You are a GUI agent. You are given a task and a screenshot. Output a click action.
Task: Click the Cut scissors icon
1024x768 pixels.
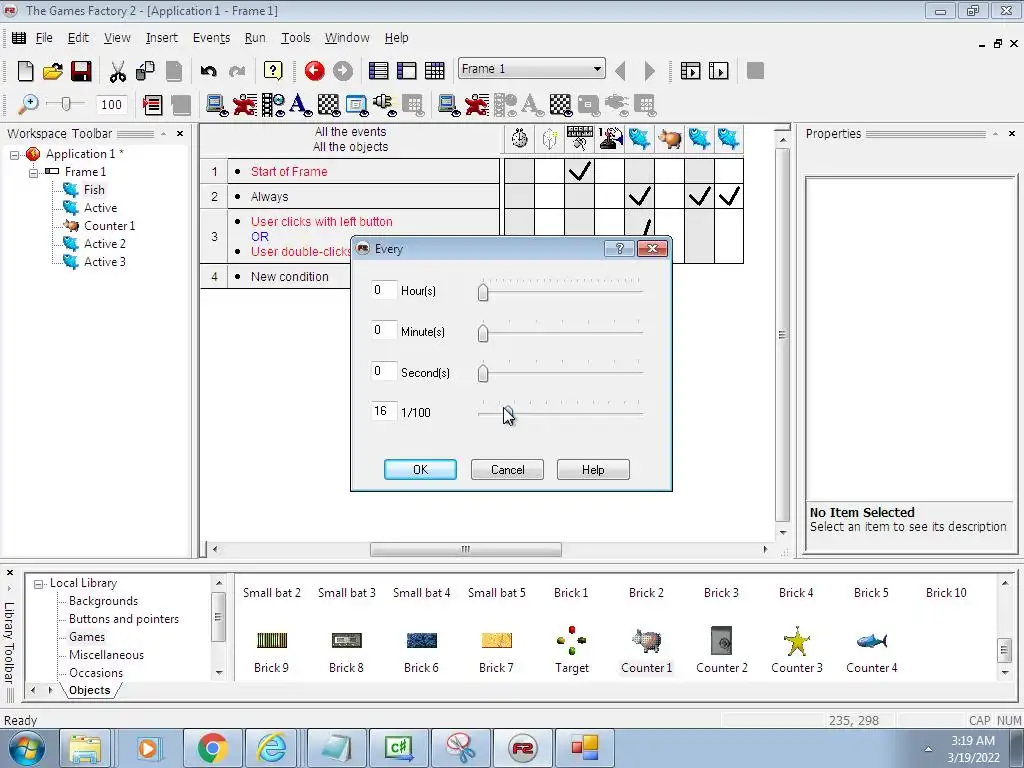click(118, 71)
